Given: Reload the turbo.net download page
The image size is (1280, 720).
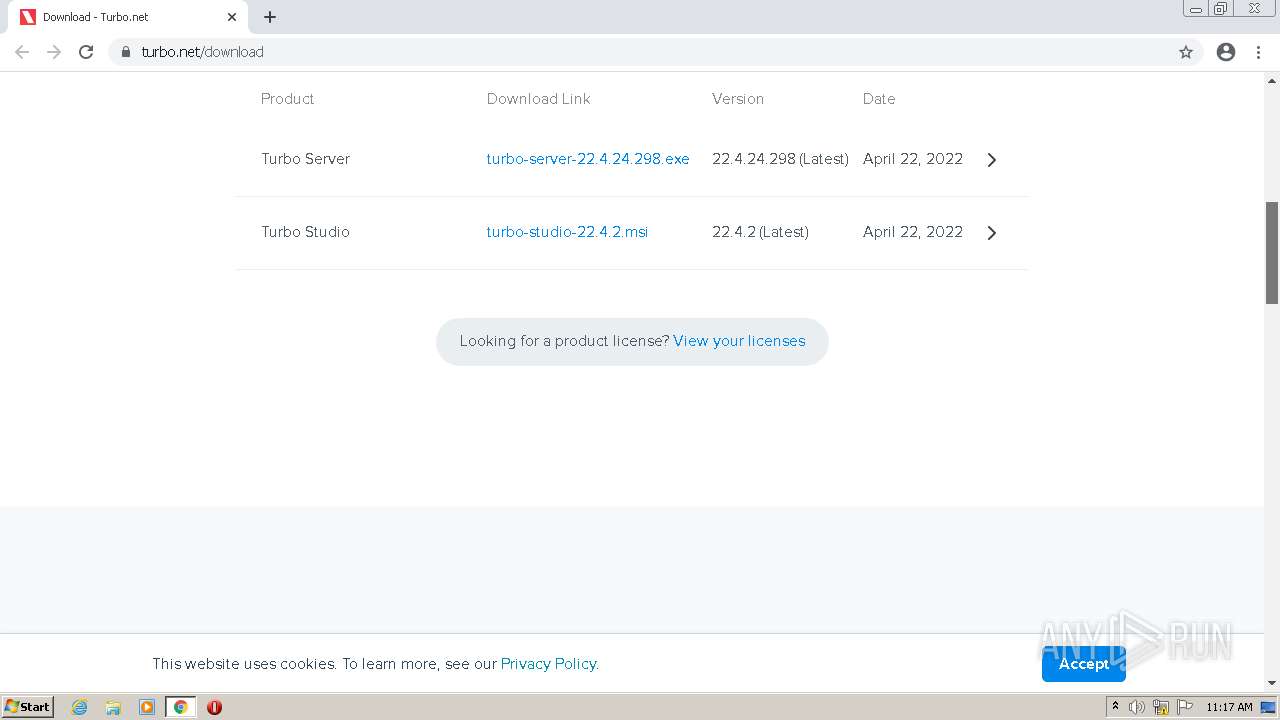Looking at the screenshot, I should pos(86,52).
